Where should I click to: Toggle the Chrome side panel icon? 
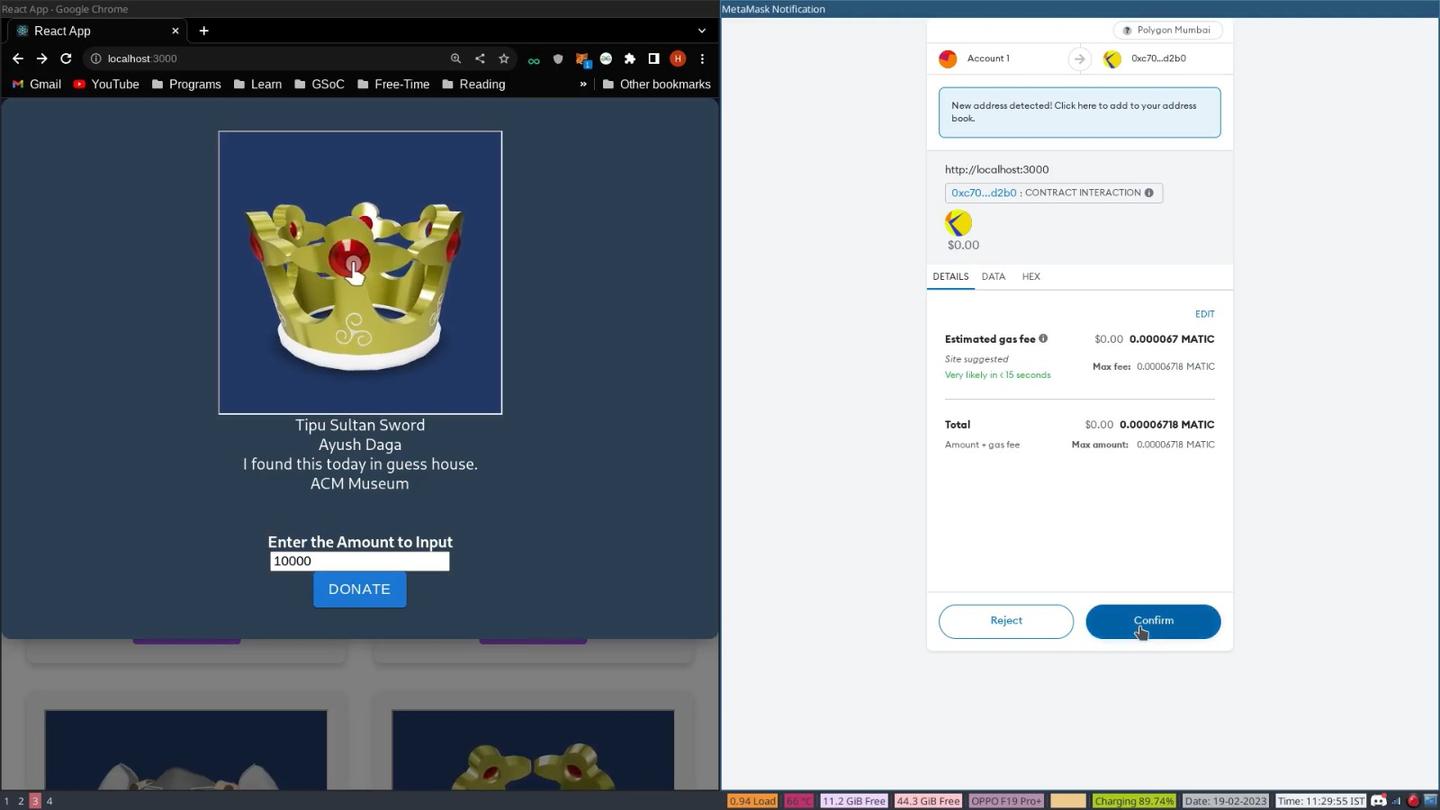tap(654, 59)
